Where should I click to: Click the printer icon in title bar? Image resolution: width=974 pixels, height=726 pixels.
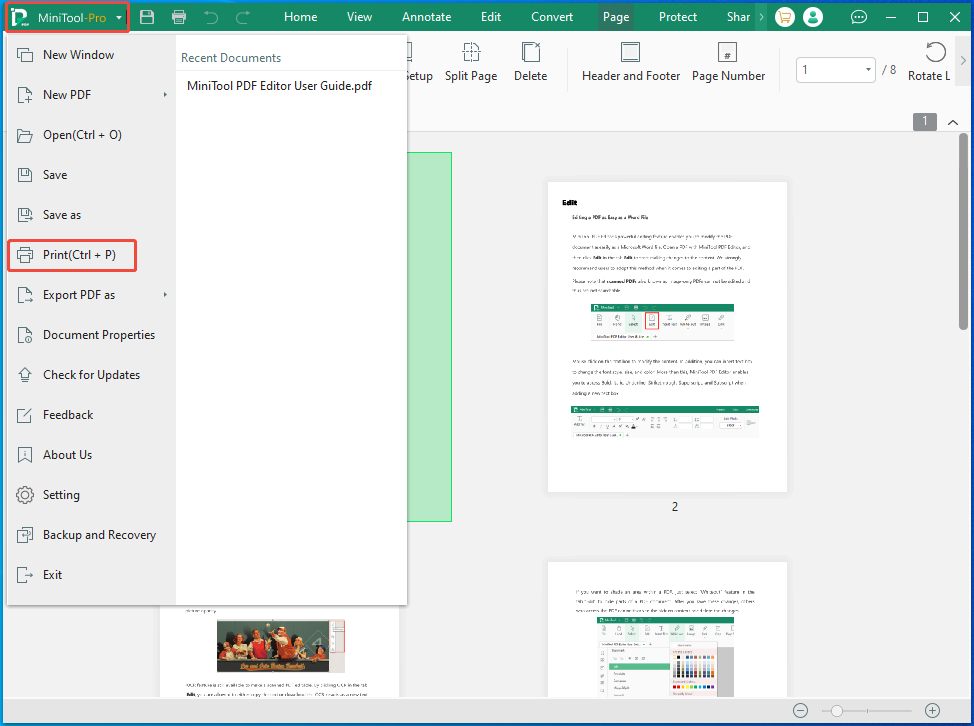[x=179, y=17]
